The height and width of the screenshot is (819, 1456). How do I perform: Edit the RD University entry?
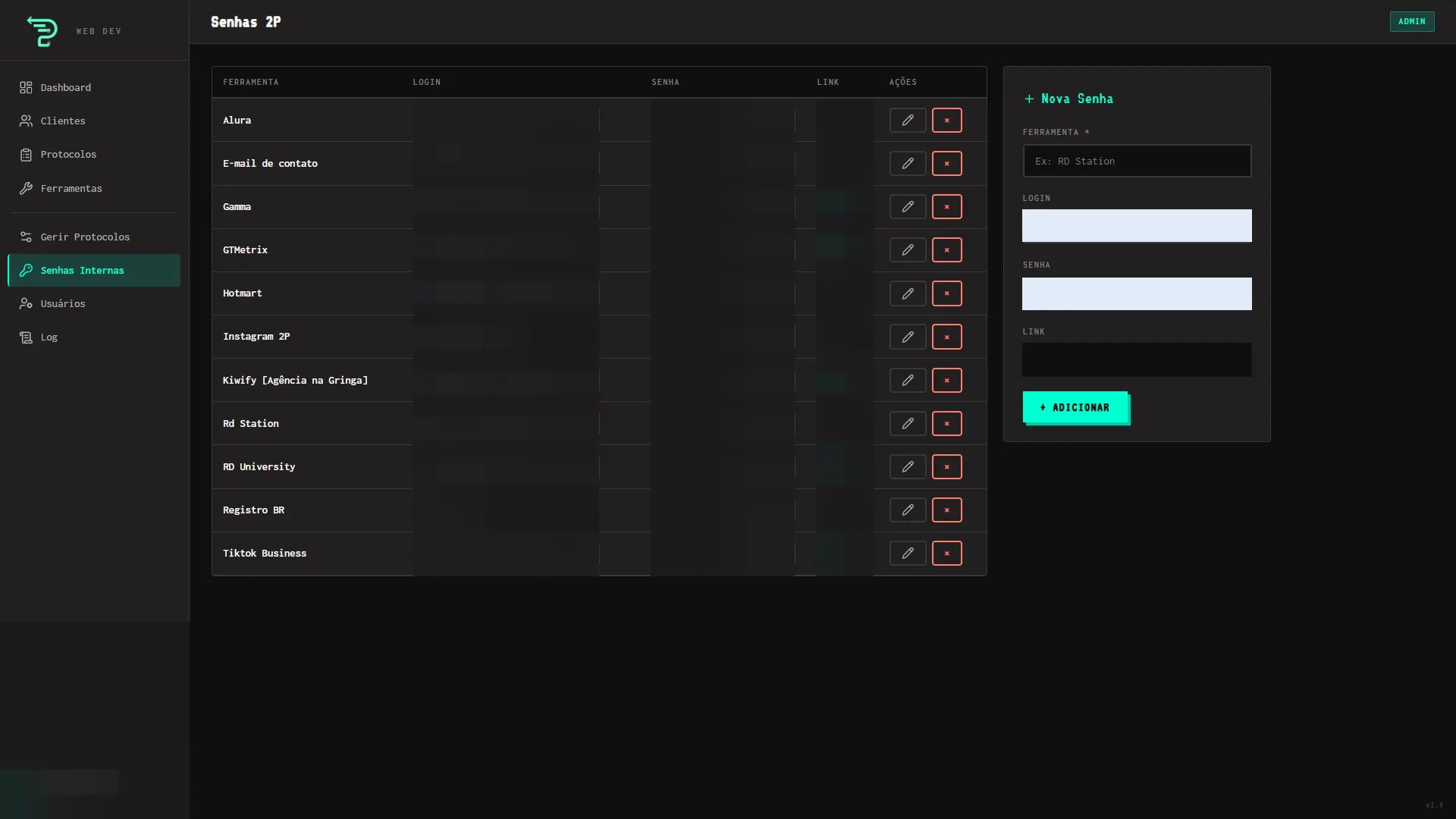[x=908, y=466]
